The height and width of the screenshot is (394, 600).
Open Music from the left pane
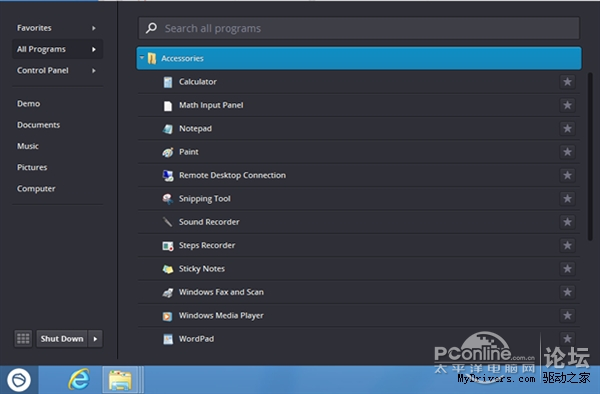point(28,146)
